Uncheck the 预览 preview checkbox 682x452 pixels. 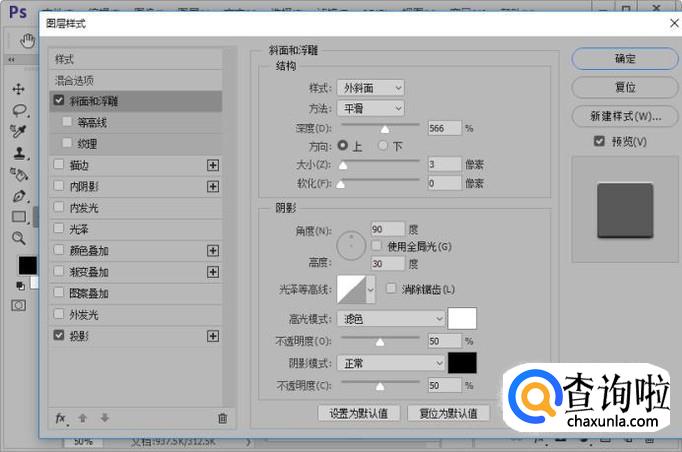coord(599,142)
